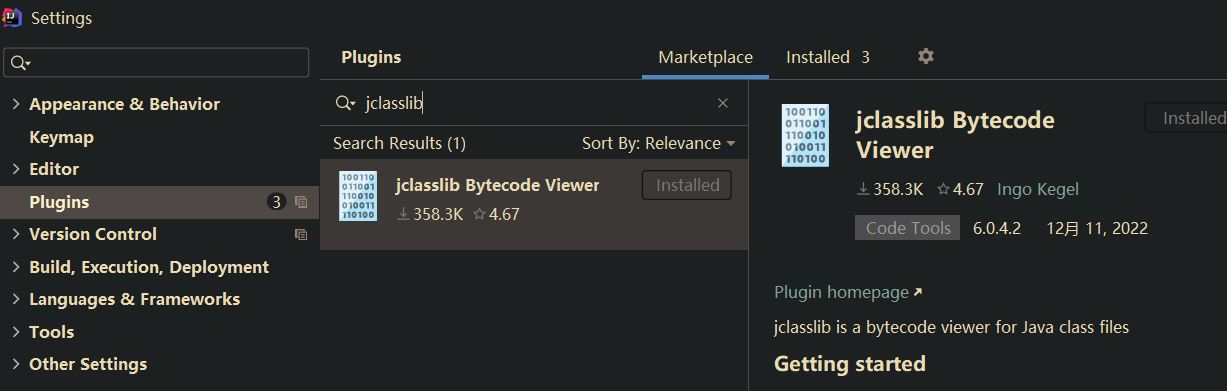This screenshot has height=391, width=1227.
Task: Click the IntelliJ logo in the title bar
Action: pyautogui.click(x=13, y=17)
